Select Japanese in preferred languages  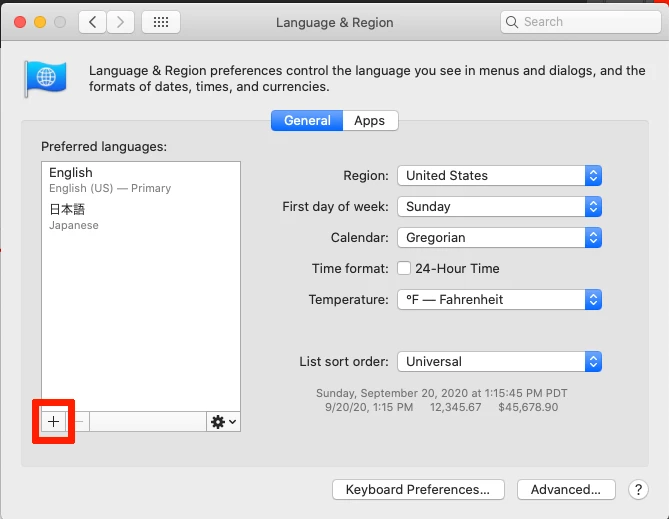141,217
